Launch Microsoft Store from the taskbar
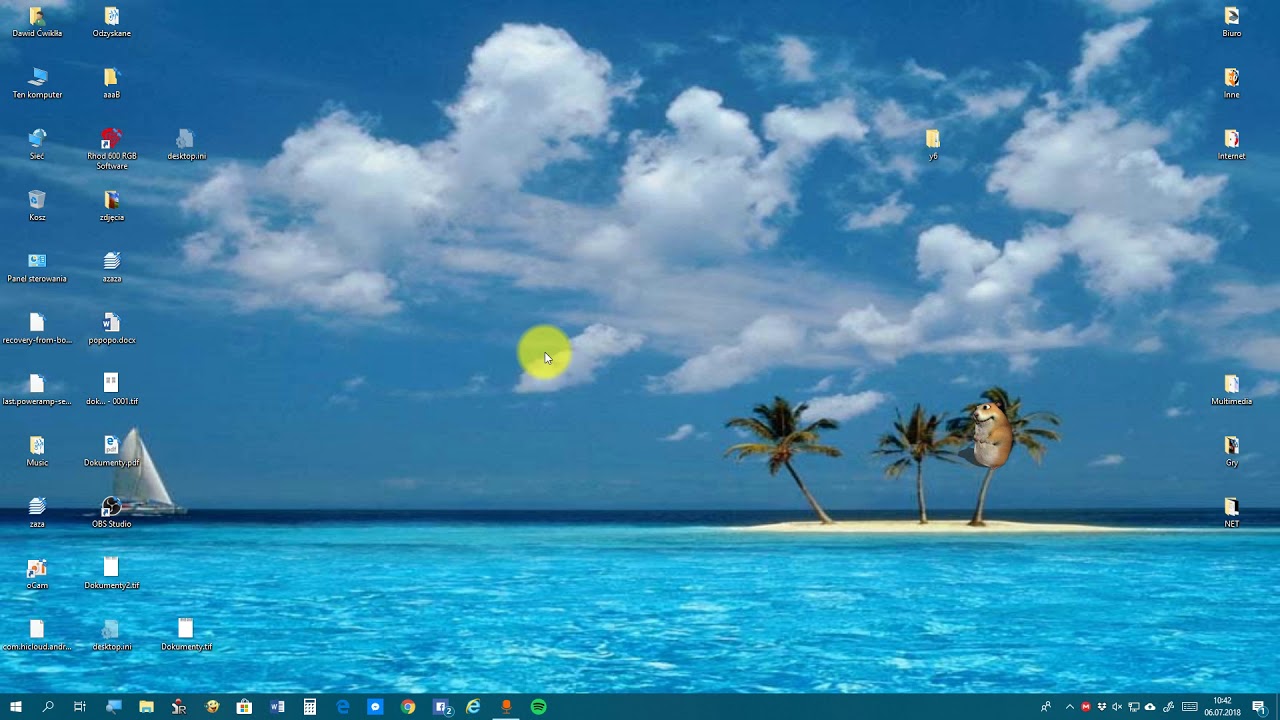 pyautogui.click(x=244, y=707)
